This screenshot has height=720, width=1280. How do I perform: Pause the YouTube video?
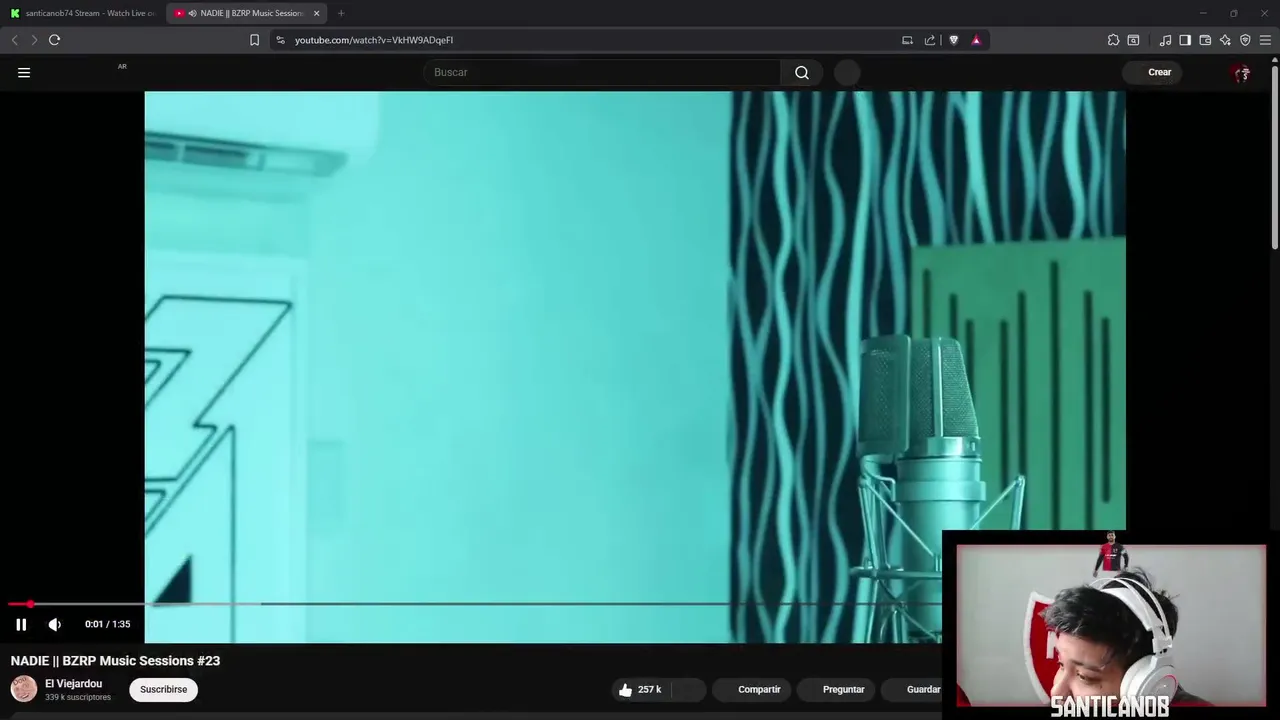(21, 624)
